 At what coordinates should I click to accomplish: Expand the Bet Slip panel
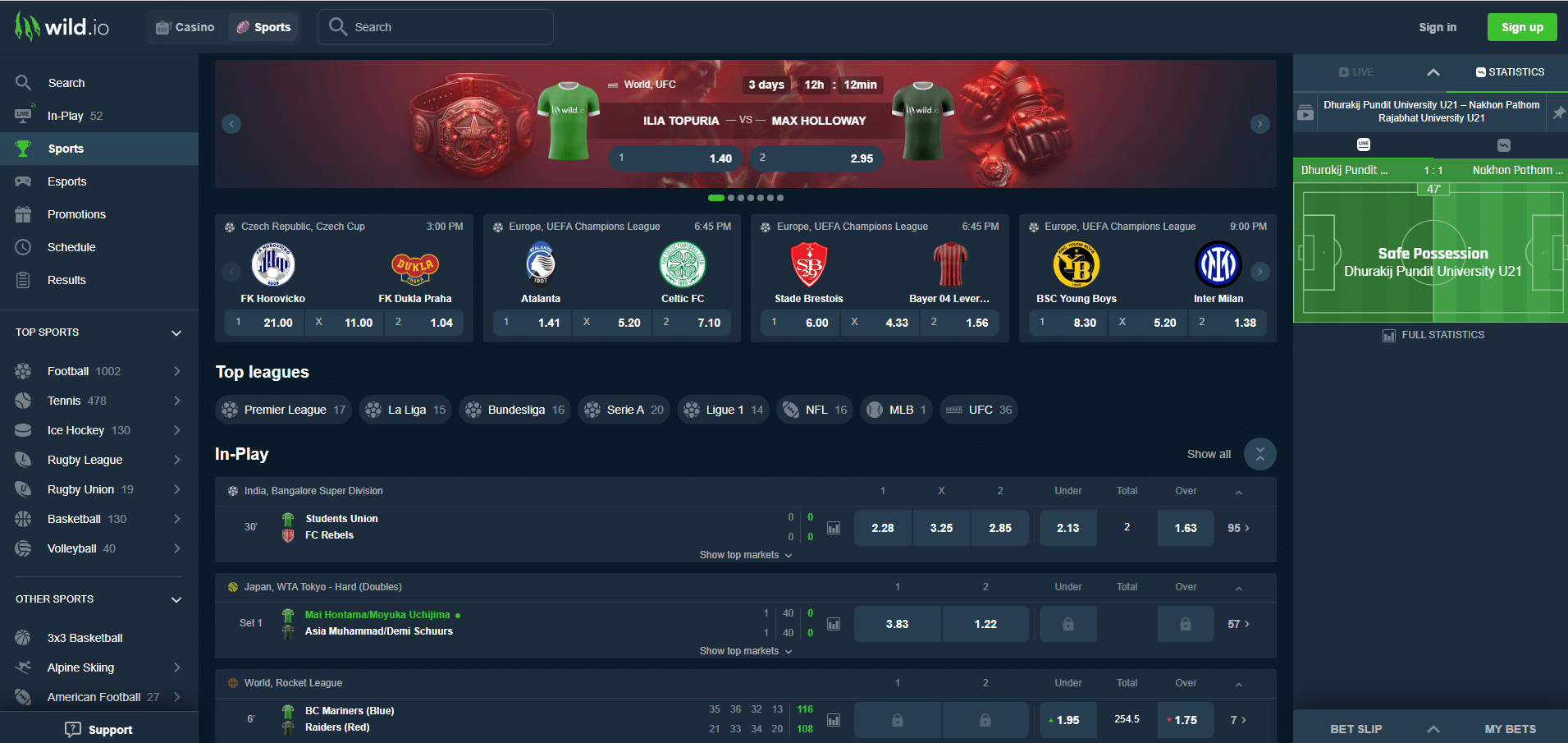pos(1433,729)
